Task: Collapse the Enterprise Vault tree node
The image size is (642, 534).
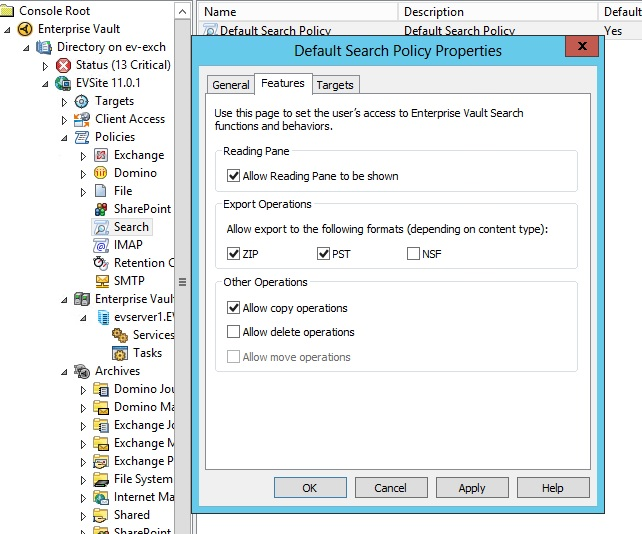Action: (7, 30)
